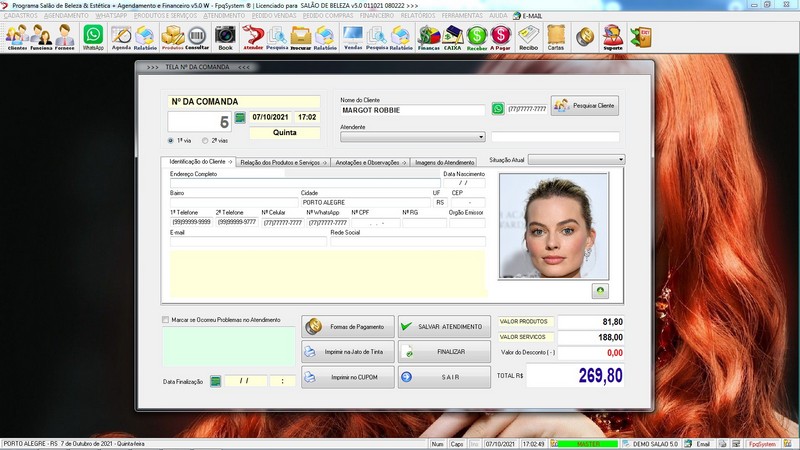This screenshot has height=450, width=800.
Task: Click the Formas de Pagamento button
Action: [347, 326]
